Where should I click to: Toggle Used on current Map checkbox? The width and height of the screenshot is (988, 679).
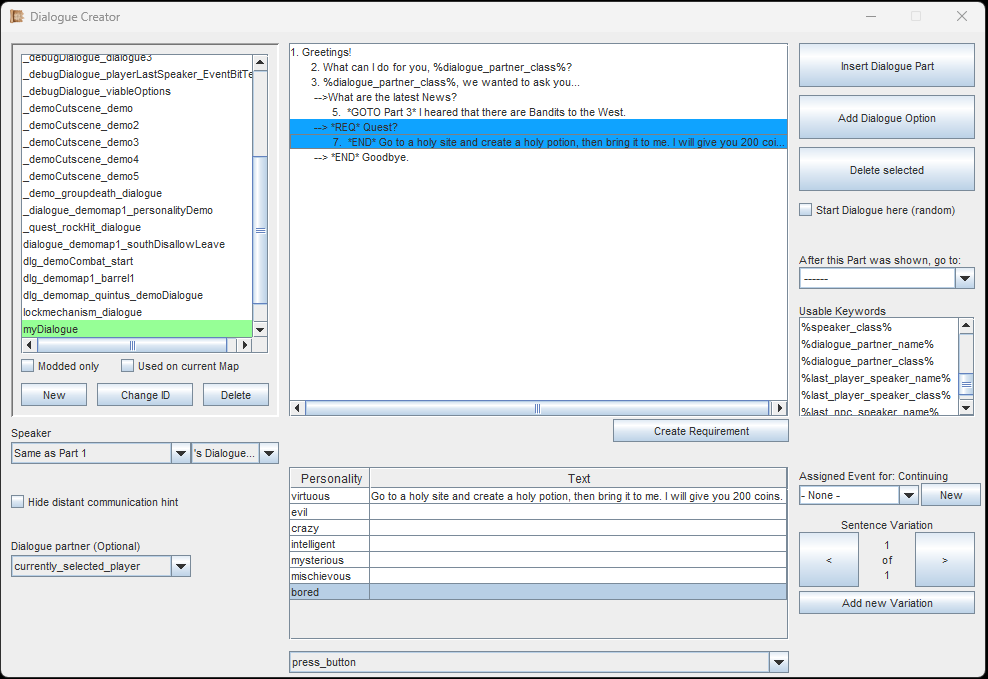tap(127, 366)
